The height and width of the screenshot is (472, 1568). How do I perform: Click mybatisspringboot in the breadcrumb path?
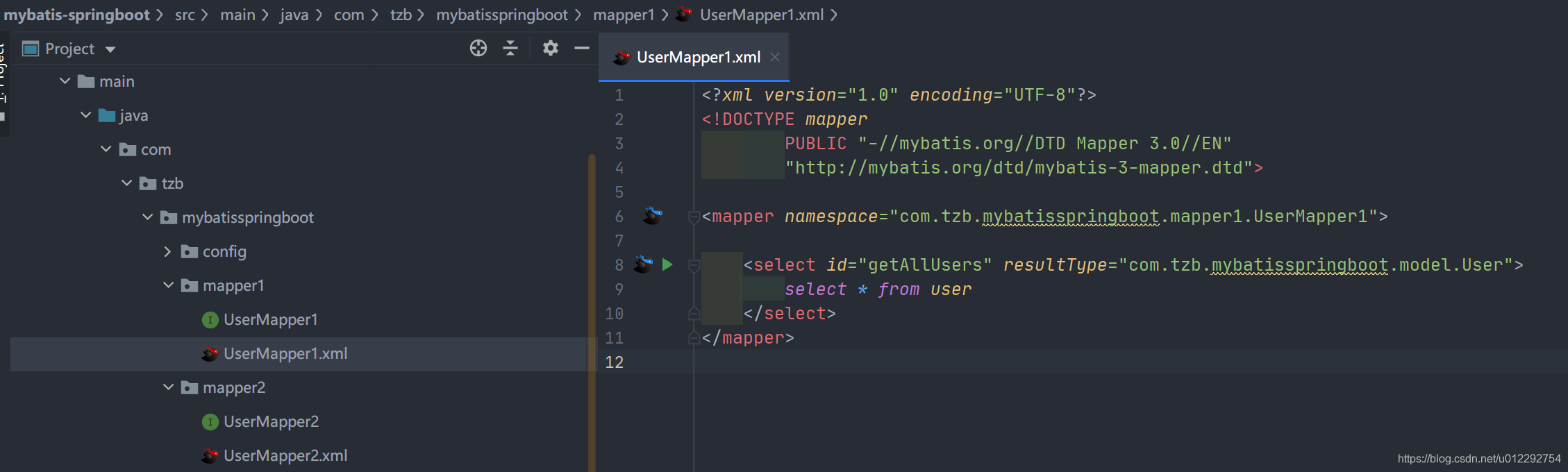click(x=502, y=15)
